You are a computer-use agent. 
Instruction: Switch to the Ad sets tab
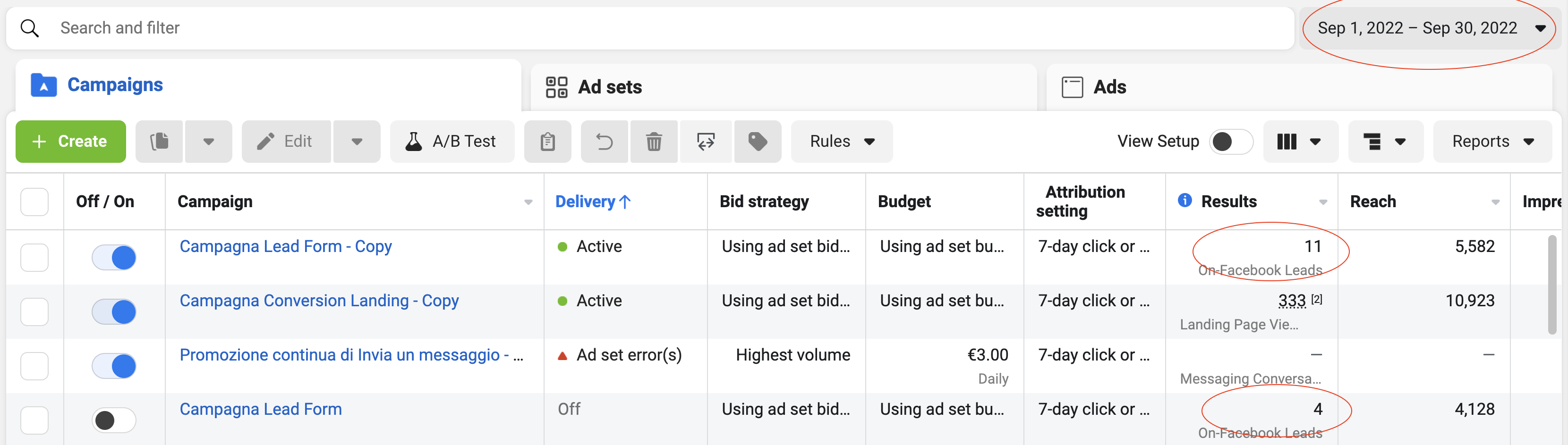pos(609,87)
